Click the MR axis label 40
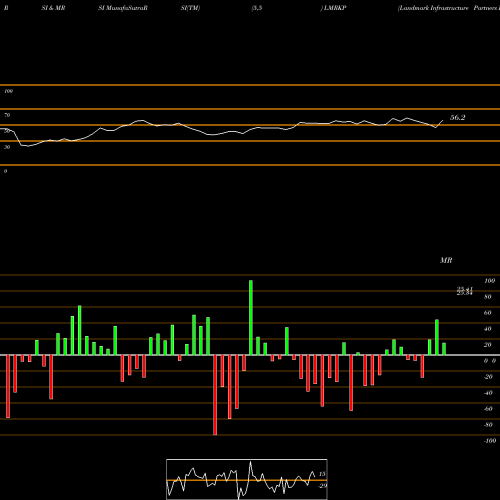Screen dimensions: 500x500 tap(488, 329)
